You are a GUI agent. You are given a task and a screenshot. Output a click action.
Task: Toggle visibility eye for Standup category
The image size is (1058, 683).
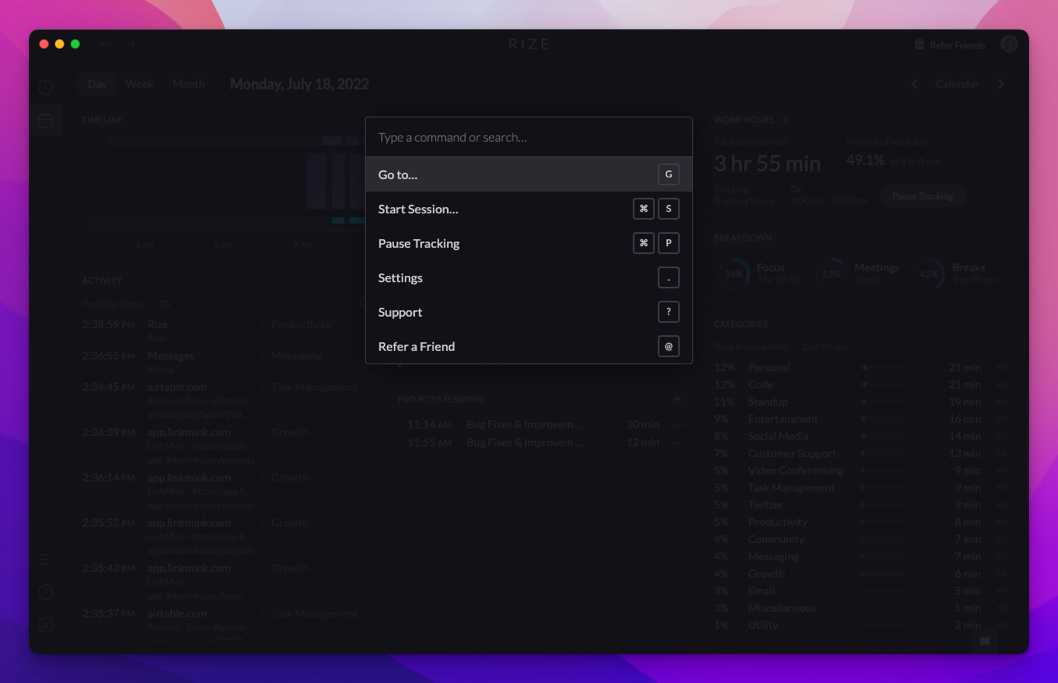click(1001, 402)
